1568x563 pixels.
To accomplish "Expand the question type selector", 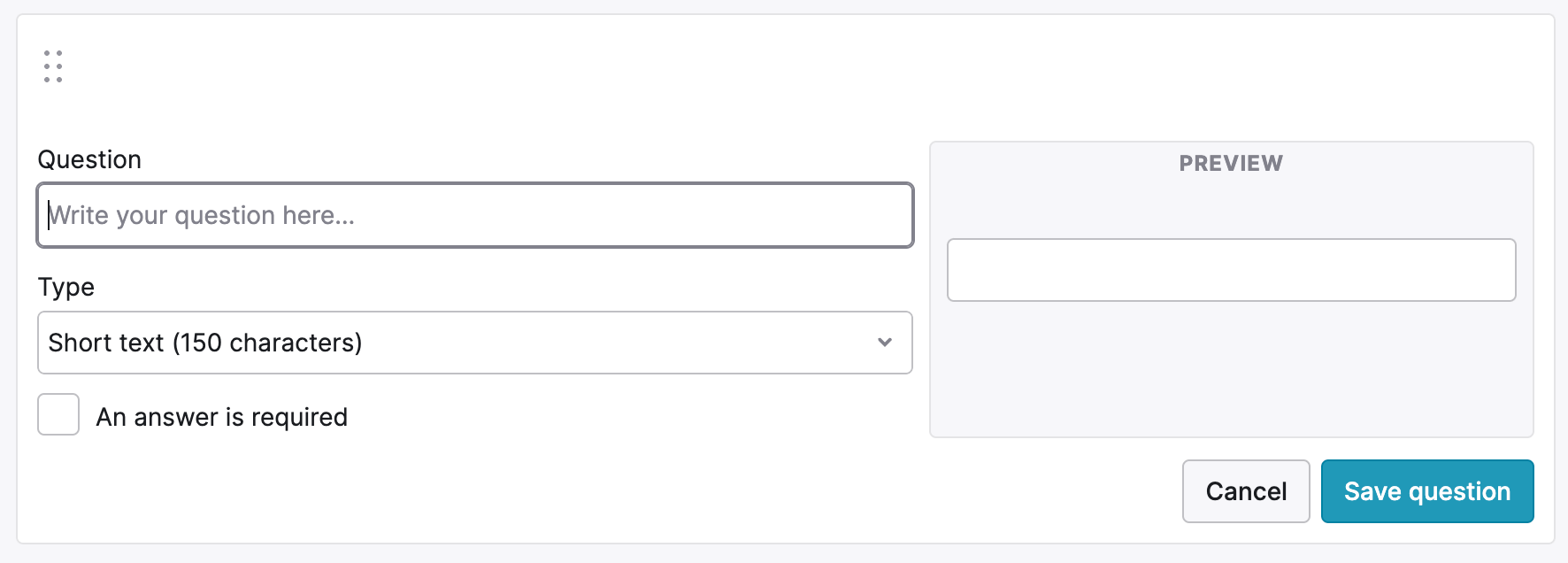I will 474,343.
